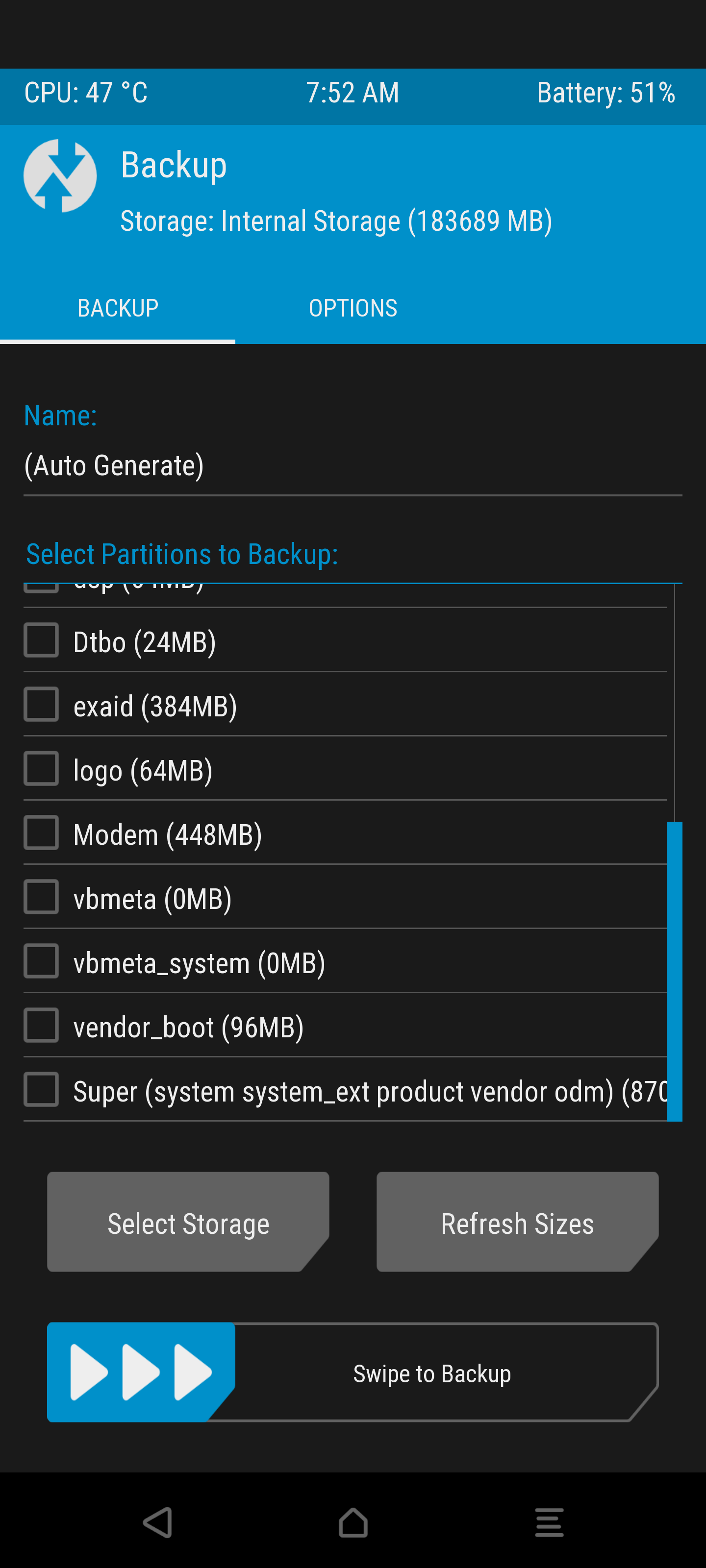This screenshot has height=1568, width=706.
Task: Select the Modem (448MB) checkbox
Action: [x=41, y=833]
